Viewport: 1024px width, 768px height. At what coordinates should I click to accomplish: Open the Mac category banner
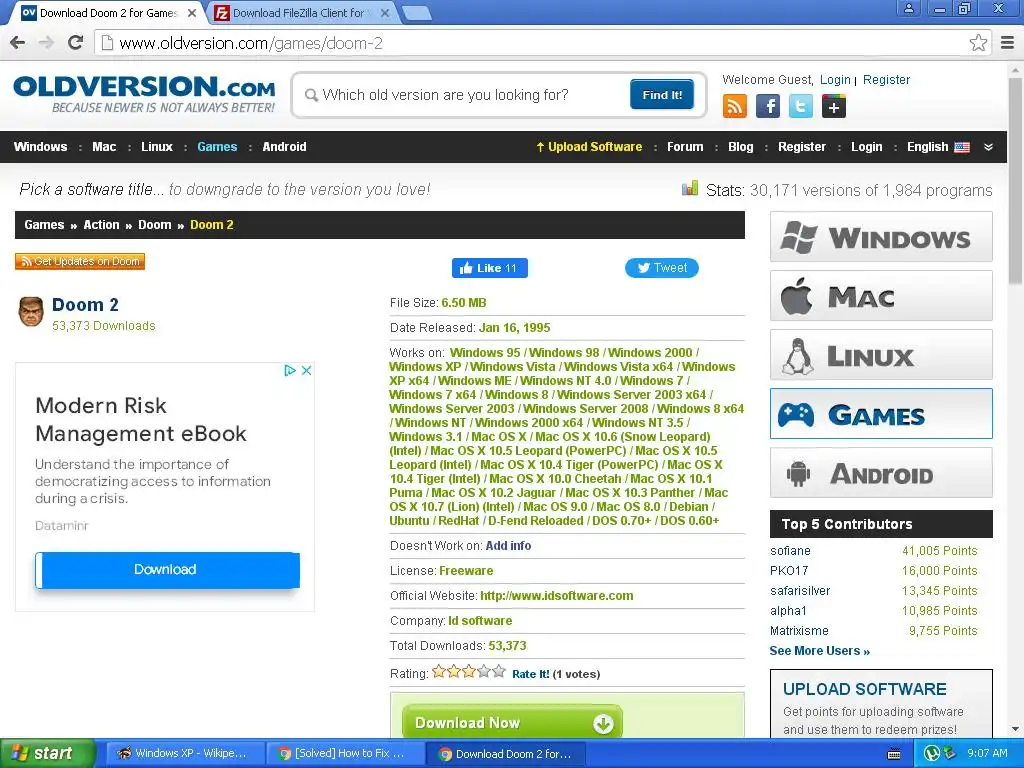point(881,296)
